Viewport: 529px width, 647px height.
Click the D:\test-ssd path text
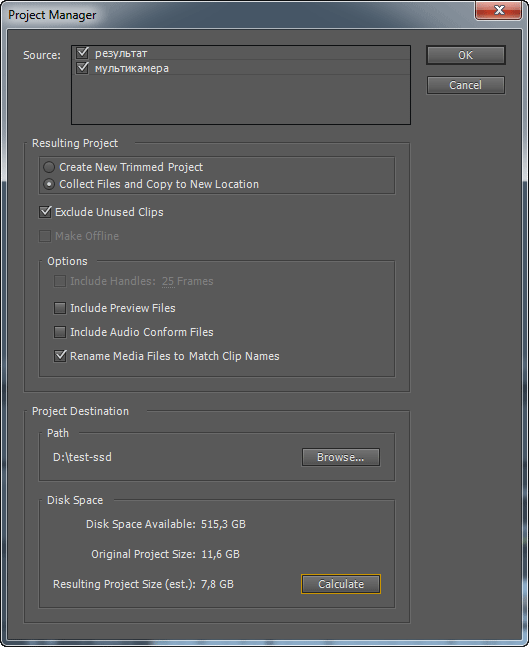pos(82,457)
